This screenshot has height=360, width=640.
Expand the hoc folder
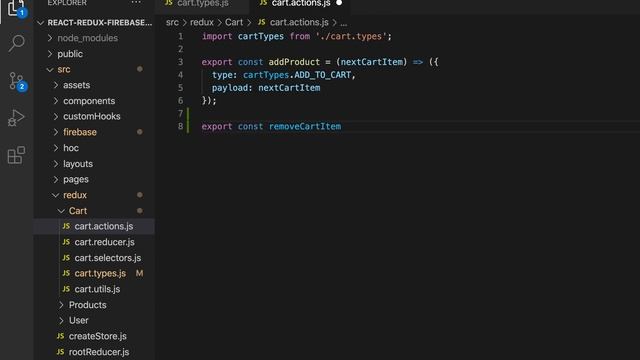[56, 148]
